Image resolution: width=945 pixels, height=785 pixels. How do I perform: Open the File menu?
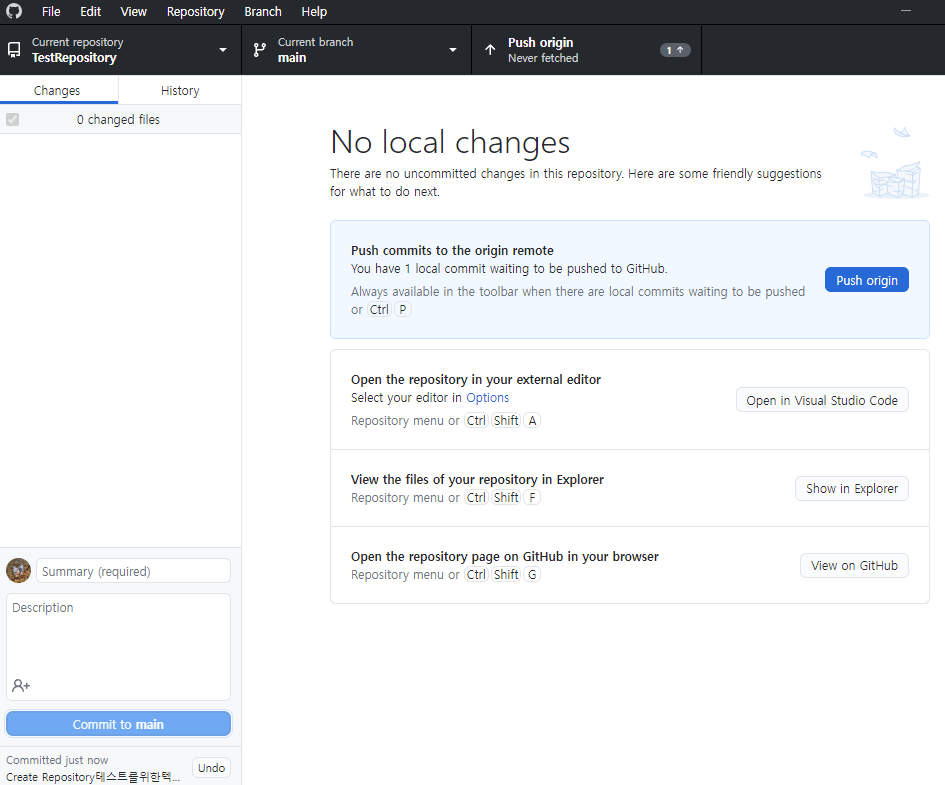click(51, 11)
